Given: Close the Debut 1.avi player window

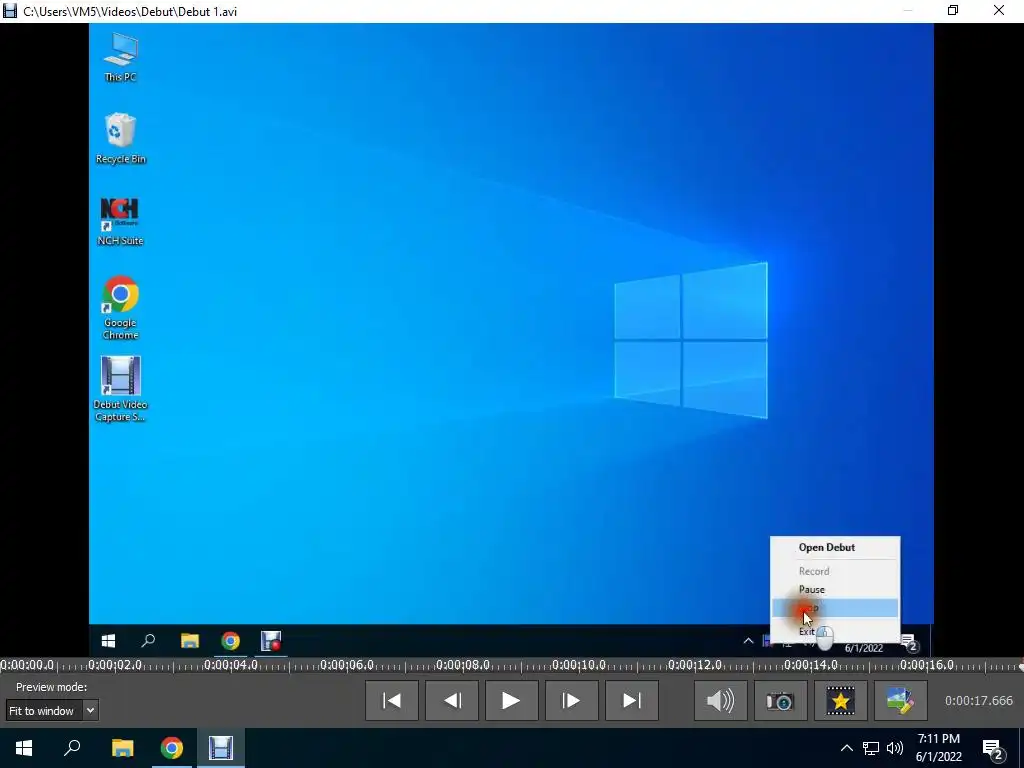Looking at the screenshot, I should click(999, 10).
